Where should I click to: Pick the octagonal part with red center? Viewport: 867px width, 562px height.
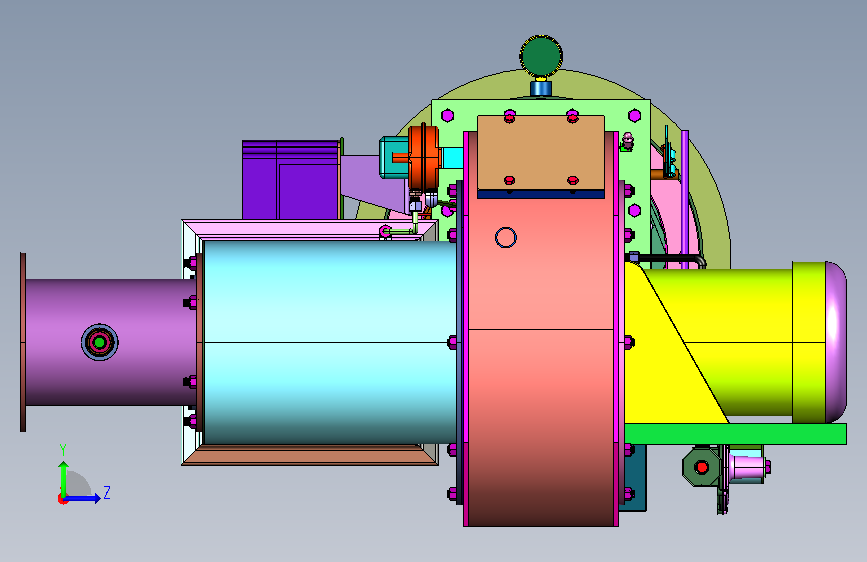[702, 467]
